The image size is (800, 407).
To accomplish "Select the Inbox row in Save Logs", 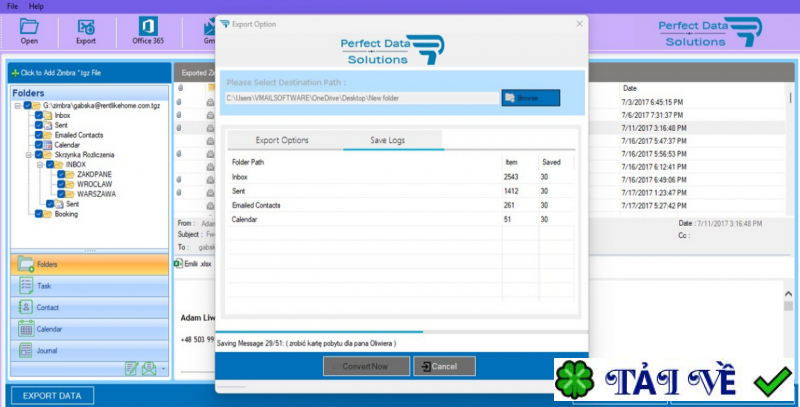I will click(x=401, y=177).
